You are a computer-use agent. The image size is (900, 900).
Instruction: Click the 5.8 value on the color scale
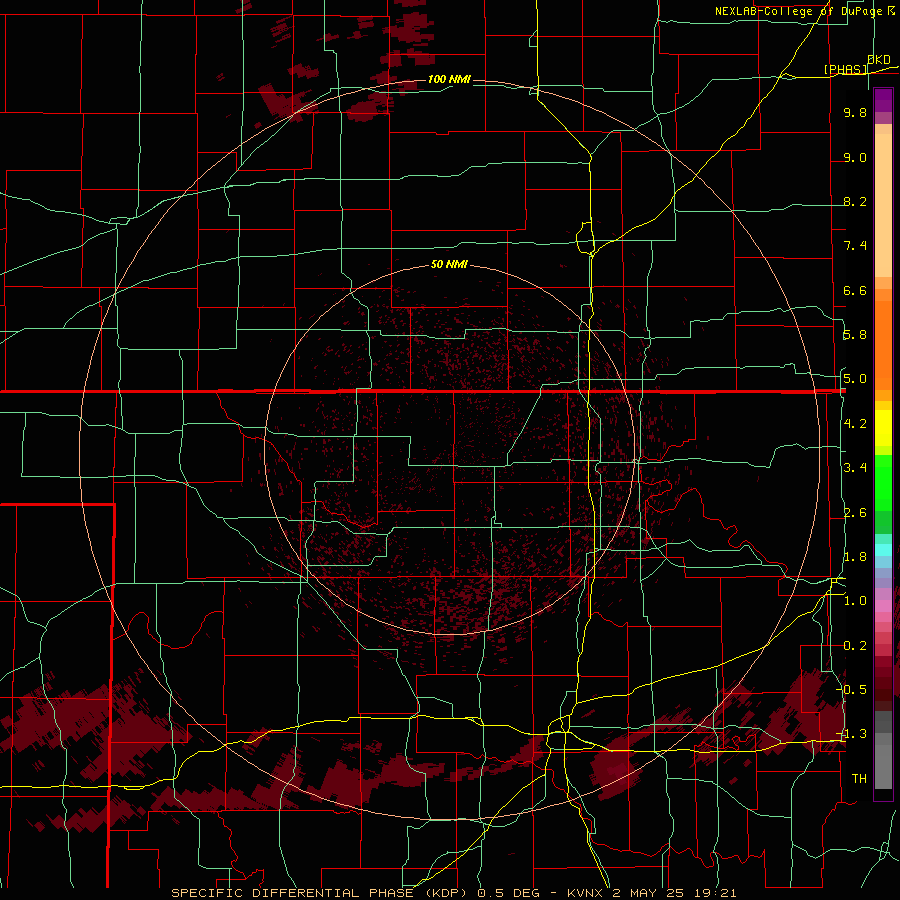pyautogui.click(x=855, y=335)
